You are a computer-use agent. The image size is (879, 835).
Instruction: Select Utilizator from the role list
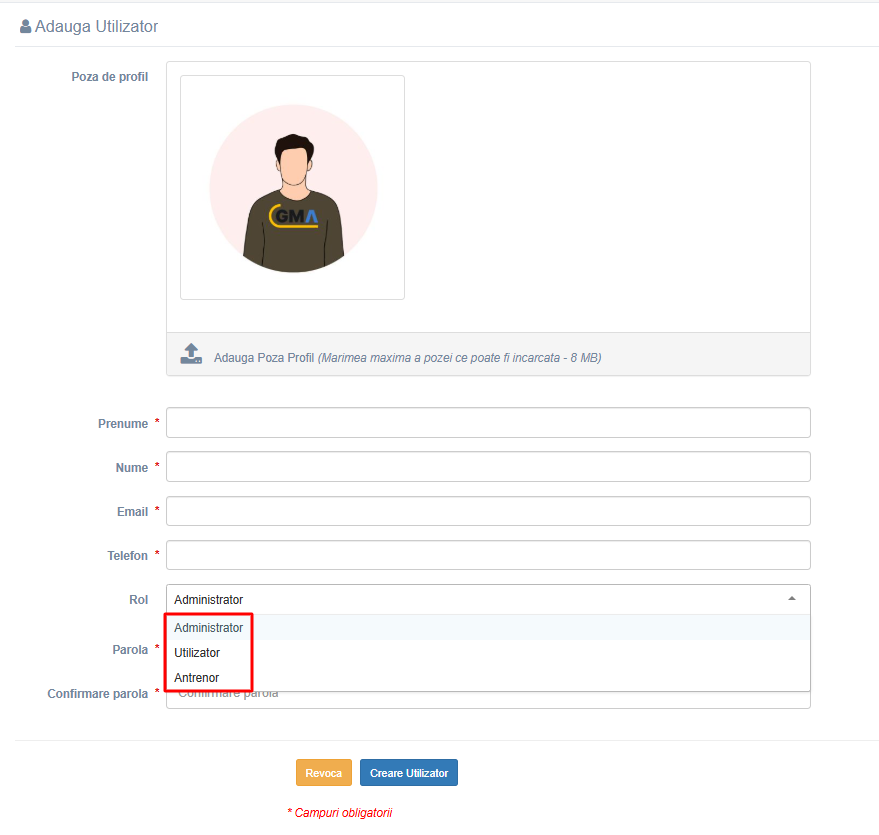point(488,653)
